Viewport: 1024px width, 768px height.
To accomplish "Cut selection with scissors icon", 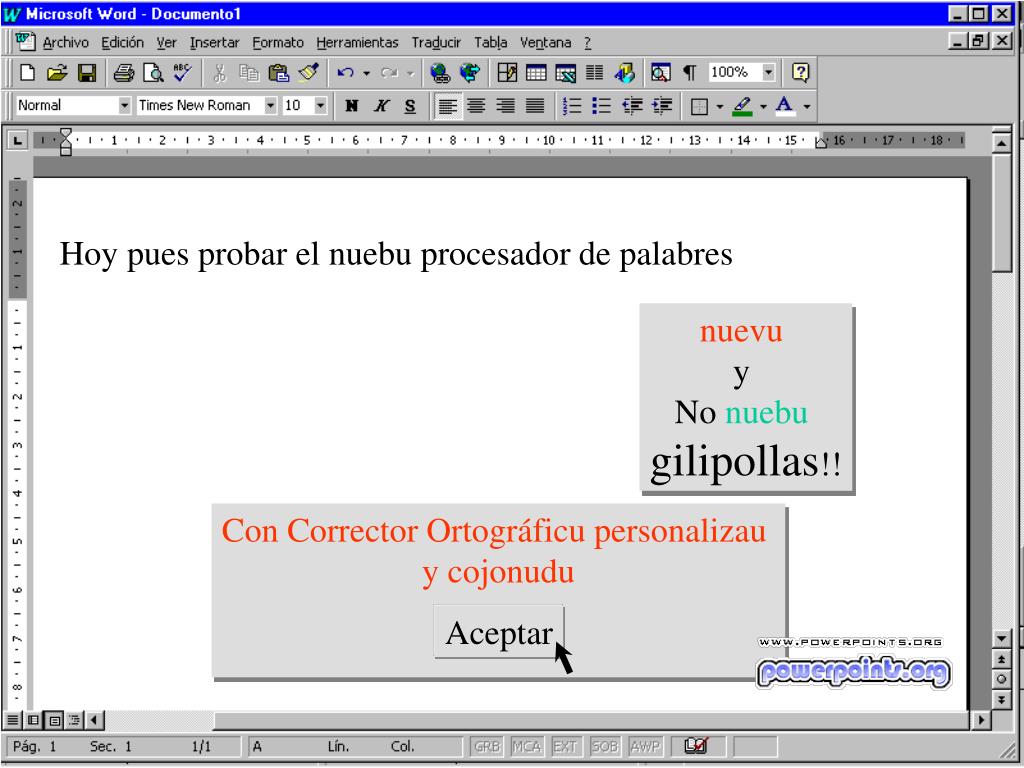I will tap(219, 72).
